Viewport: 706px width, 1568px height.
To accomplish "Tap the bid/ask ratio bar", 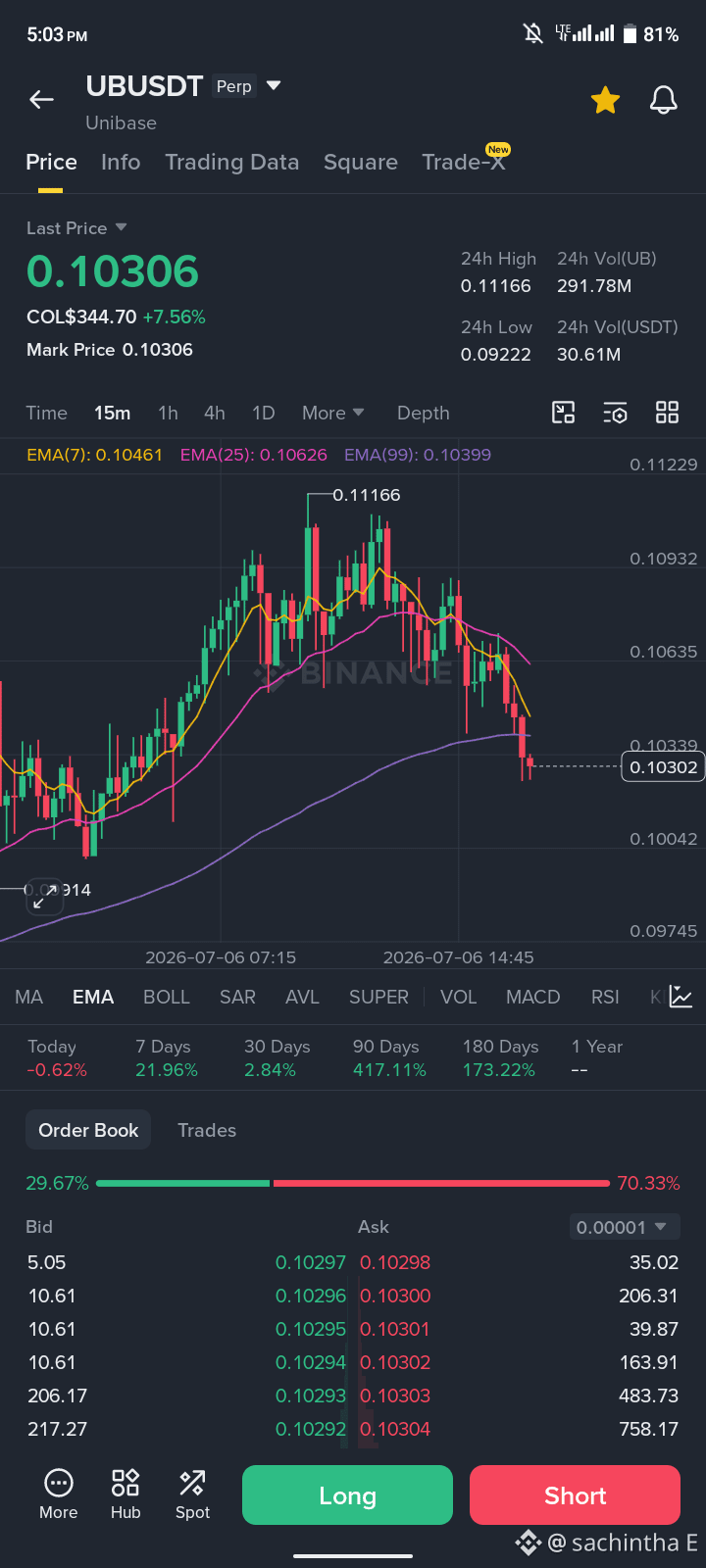I will click(353, 1183).
